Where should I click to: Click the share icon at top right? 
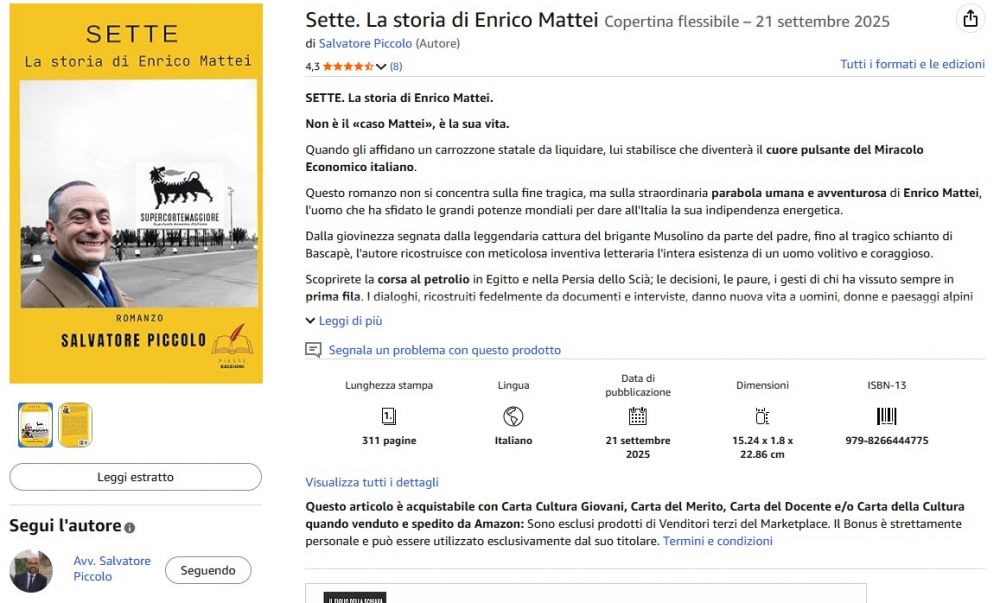(x=970, y=19)
